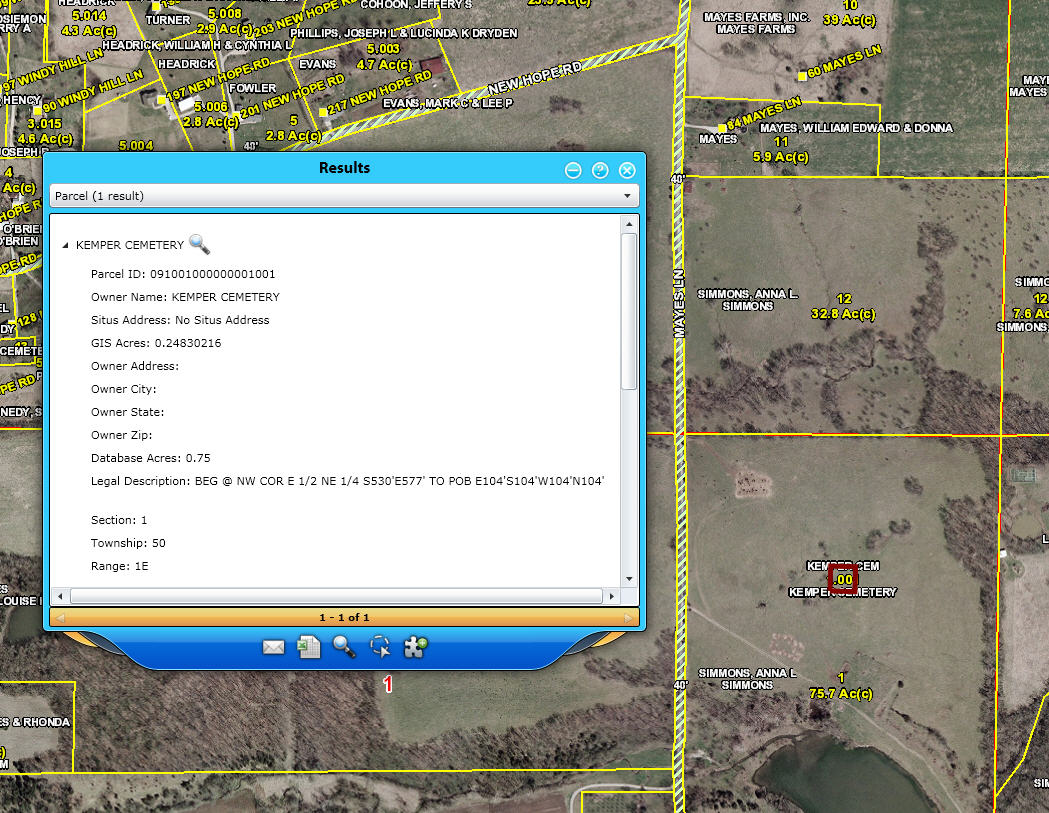Minimize the Results panel
This screenshot has width=1049, height=813.
[573, 170]
